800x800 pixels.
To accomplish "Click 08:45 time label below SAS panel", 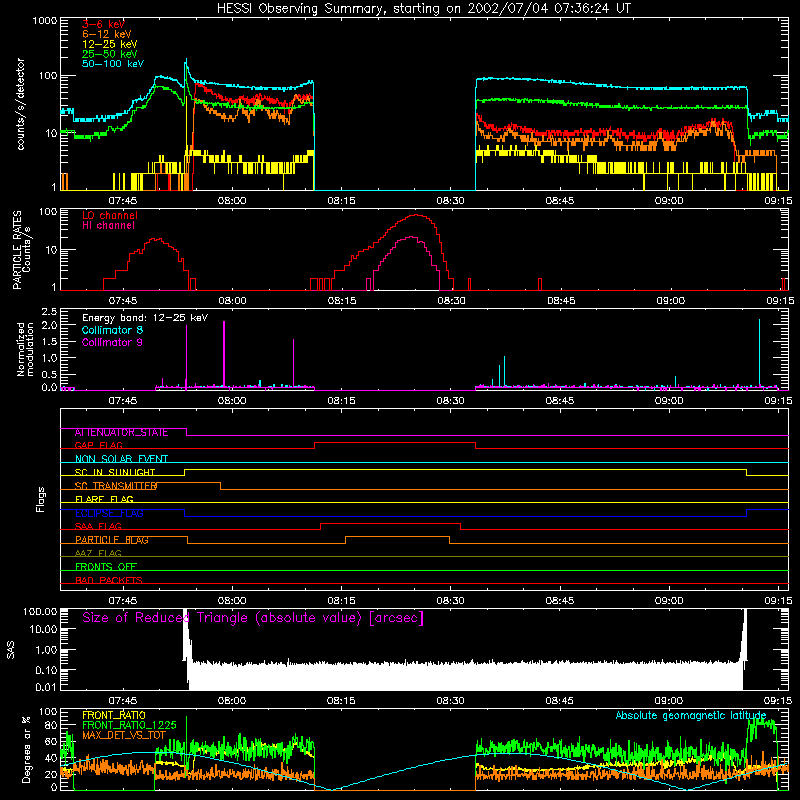I will pos(560,701).
